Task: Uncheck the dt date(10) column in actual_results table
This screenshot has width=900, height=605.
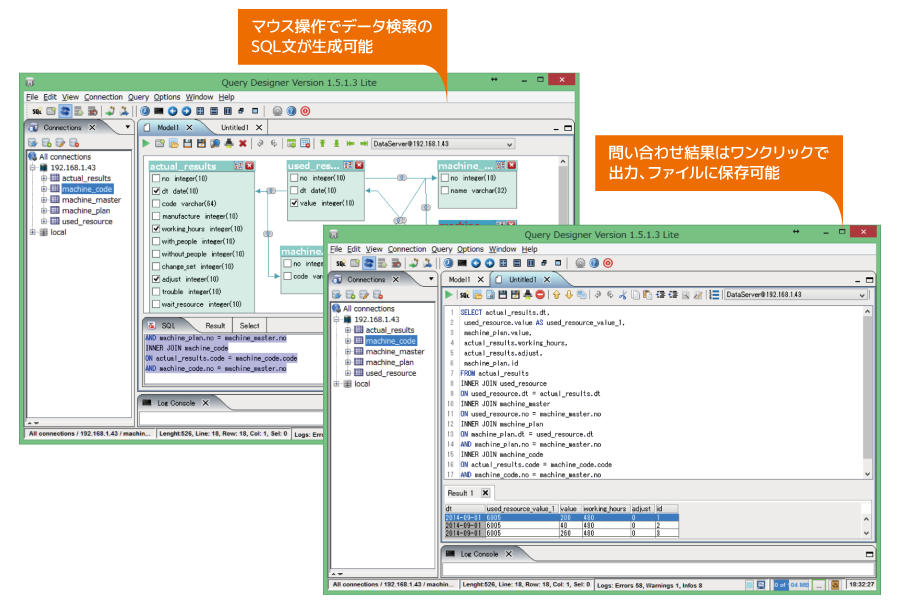Action: click(x=156, y=191)
